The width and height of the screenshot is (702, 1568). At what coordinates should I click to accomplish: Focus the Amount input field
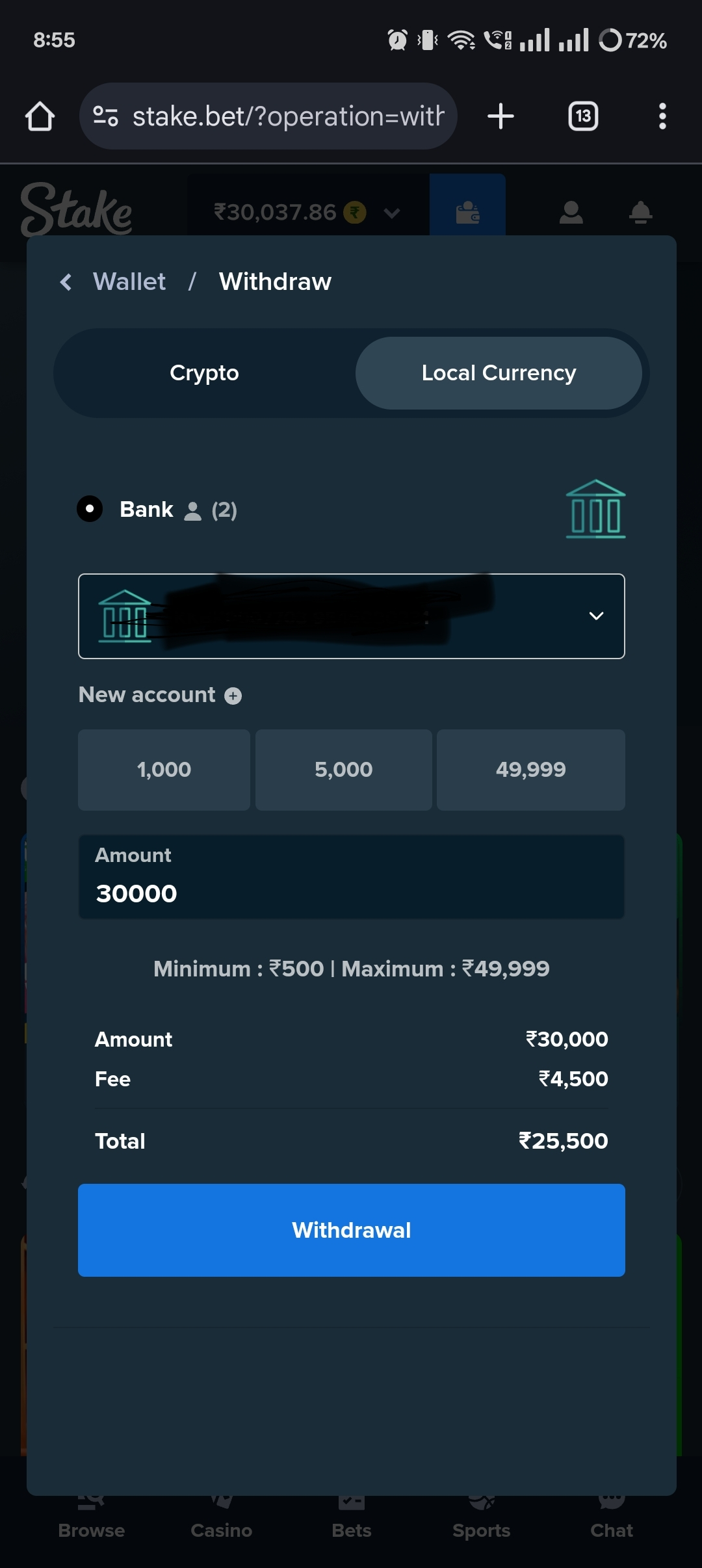[352, 877]
